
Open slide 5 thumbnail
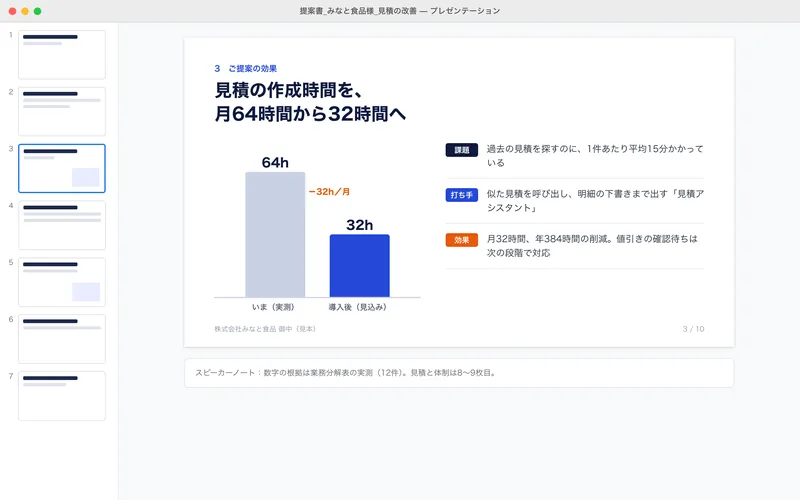click(x=62, y=282)
